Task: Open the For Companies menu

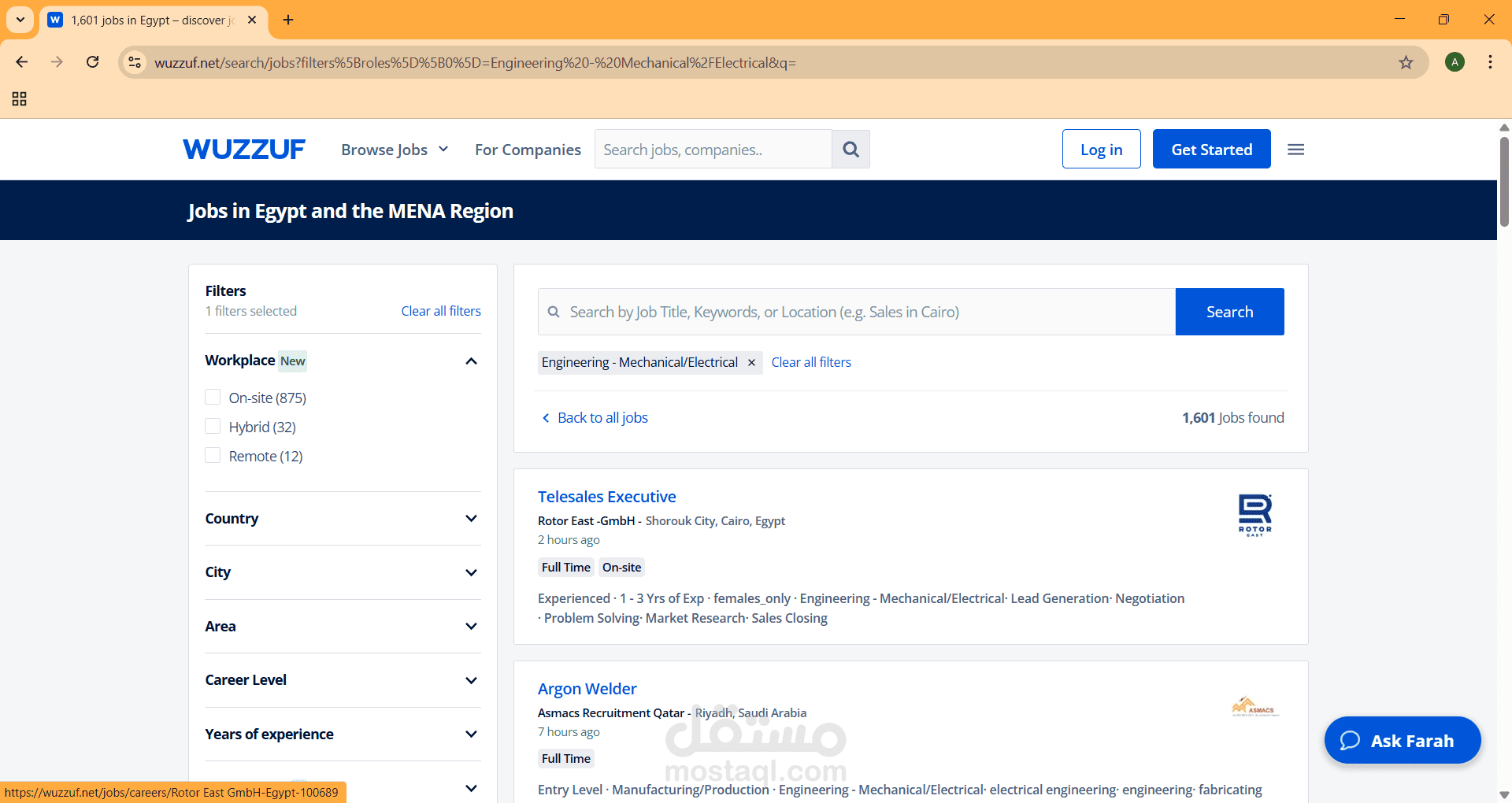Action: coord(528,150)
